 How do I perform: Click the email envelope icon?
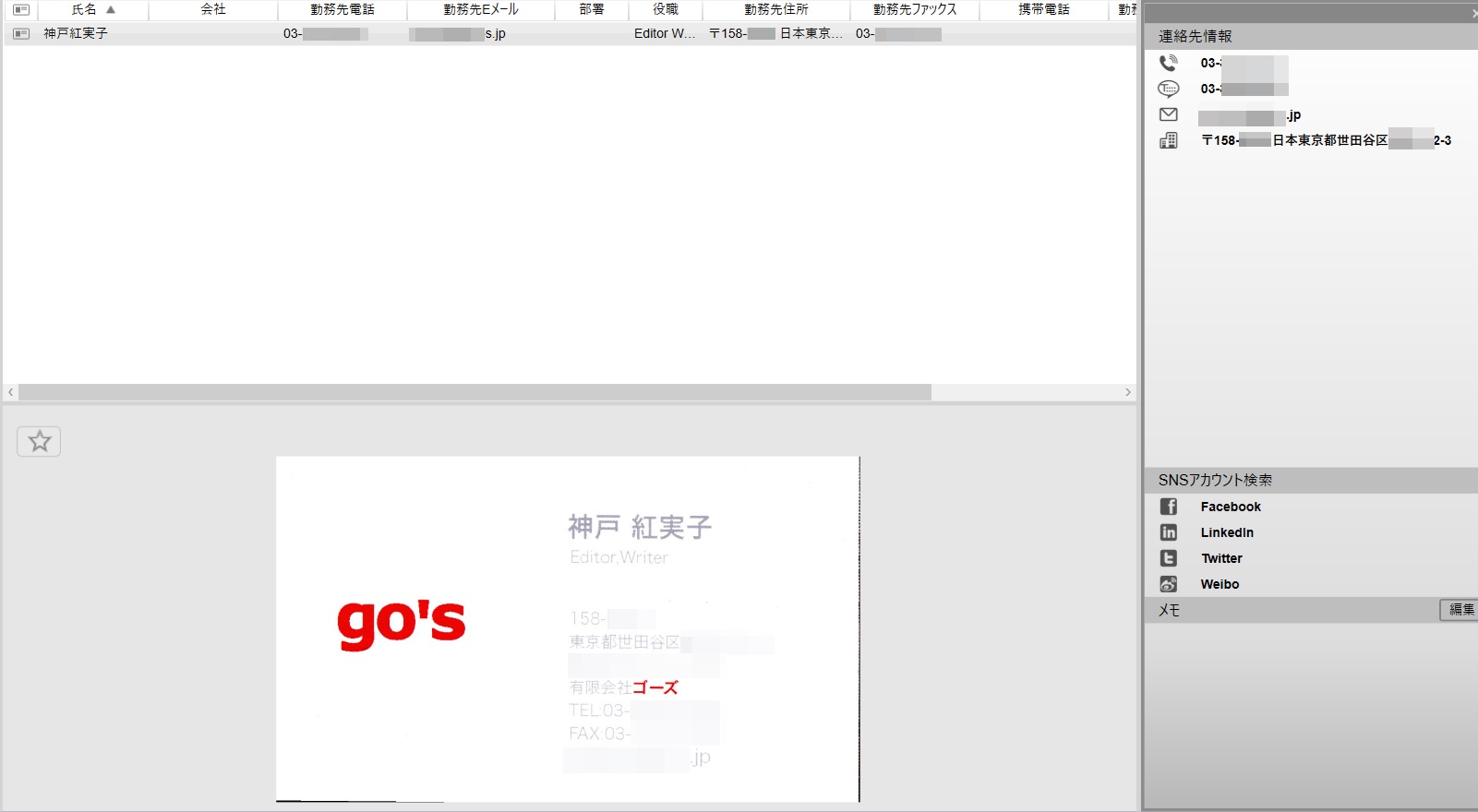tap(1168, 114)
